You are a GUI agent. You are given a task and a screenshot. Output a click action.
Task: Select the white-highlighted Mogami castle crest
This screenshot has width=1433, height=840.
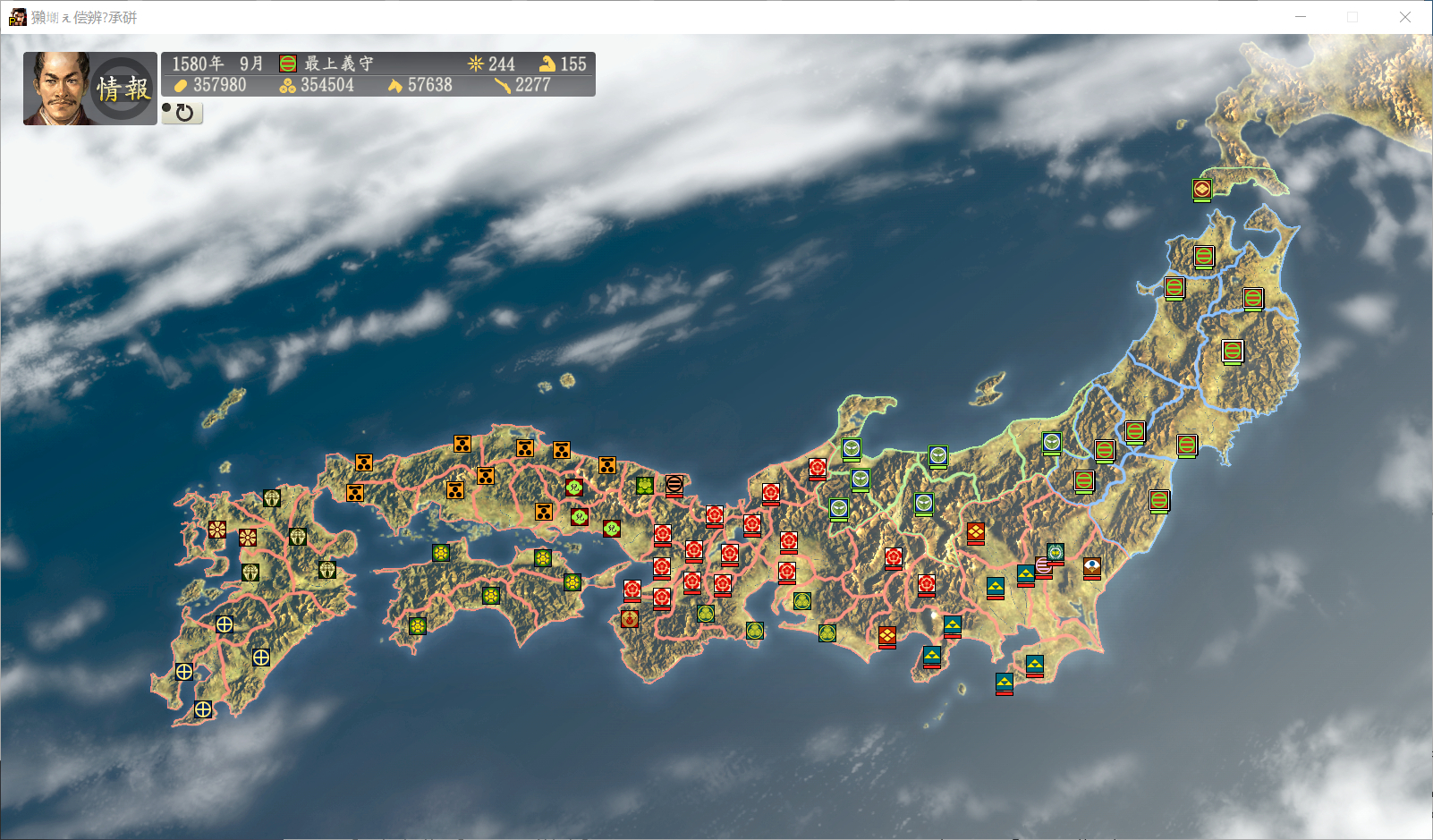1233,352
